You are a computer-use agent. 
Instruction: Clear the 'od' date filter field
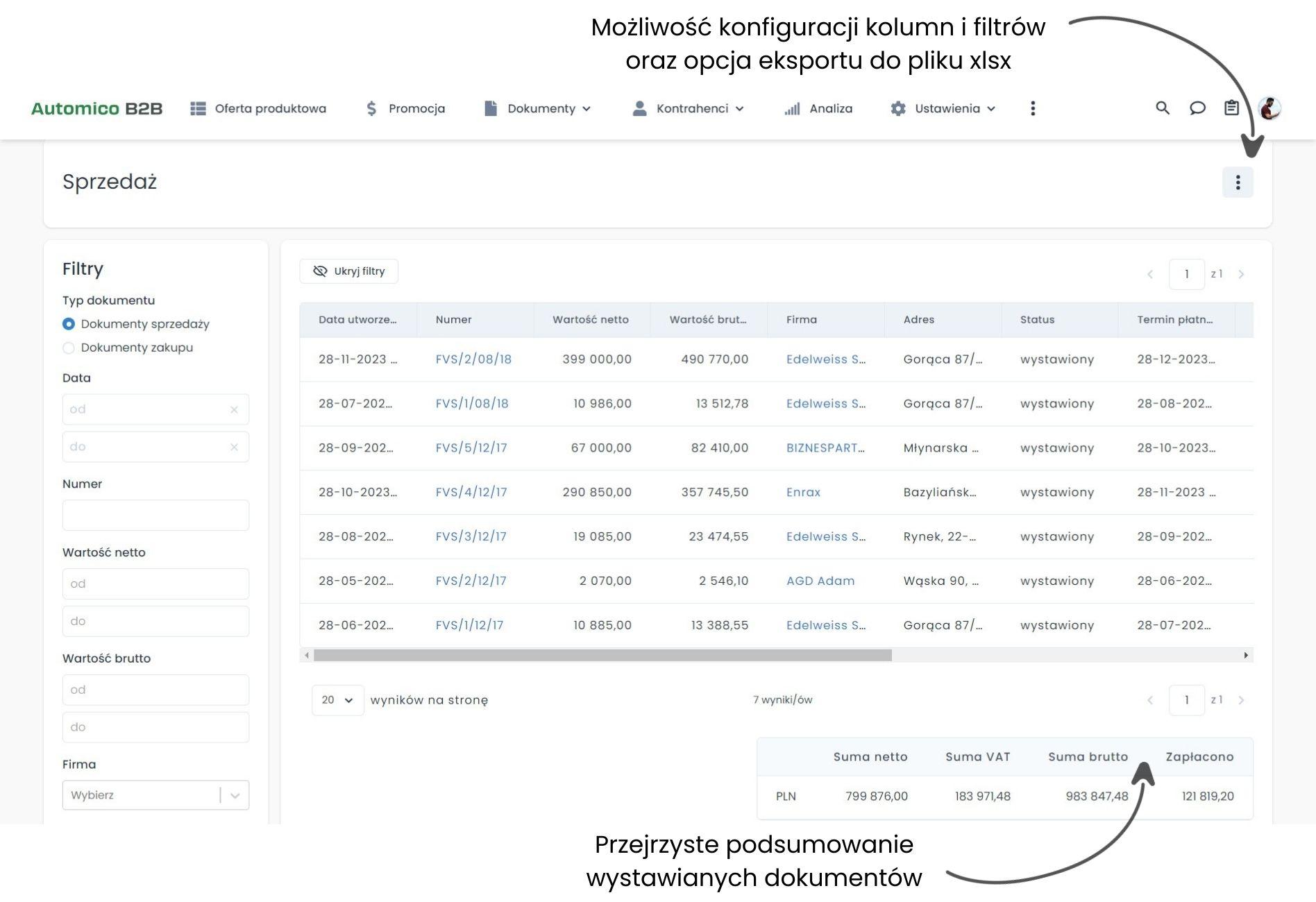pos(234,409)
